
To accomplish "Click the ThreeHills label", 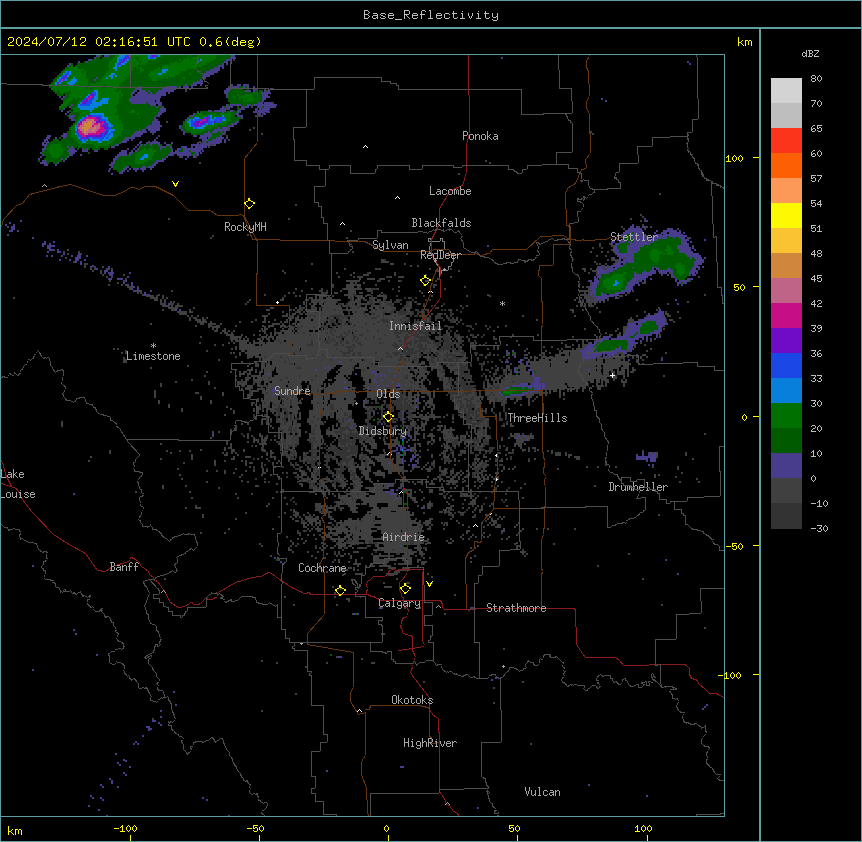I will pos(537,418).
